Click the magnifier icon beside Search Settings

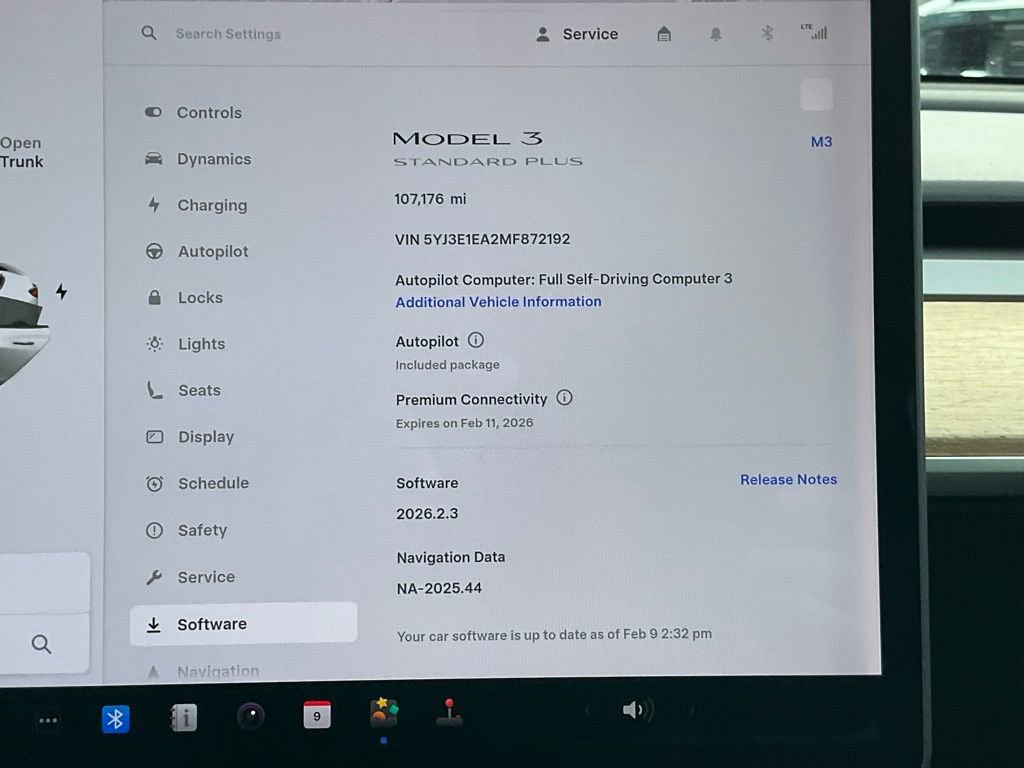(149, 33)
